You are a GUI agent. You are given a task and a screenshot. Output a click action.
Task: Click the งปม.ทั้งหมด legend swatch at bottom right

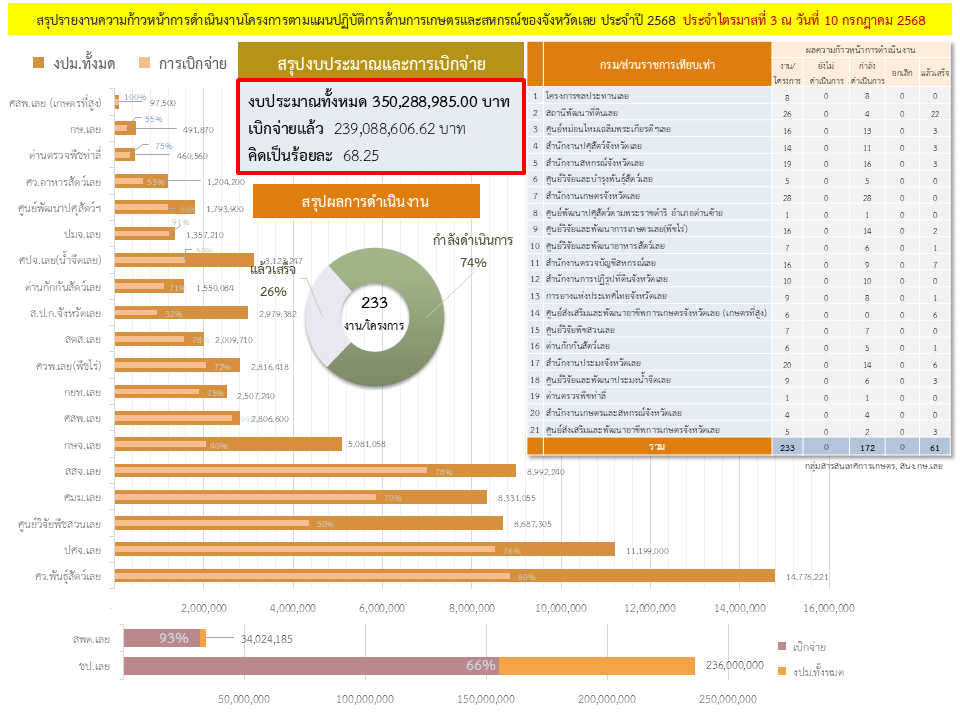pyautogui.click(x=782, y=671)
